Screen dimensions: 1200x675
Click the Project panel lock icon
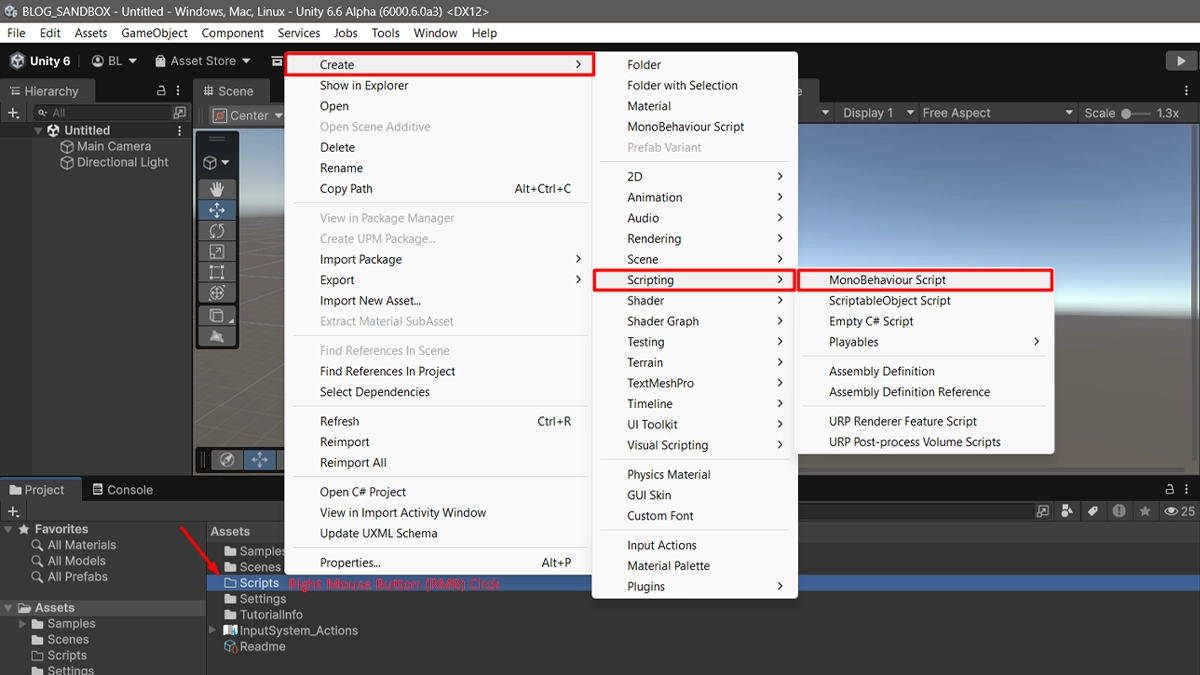(1171, 489)
